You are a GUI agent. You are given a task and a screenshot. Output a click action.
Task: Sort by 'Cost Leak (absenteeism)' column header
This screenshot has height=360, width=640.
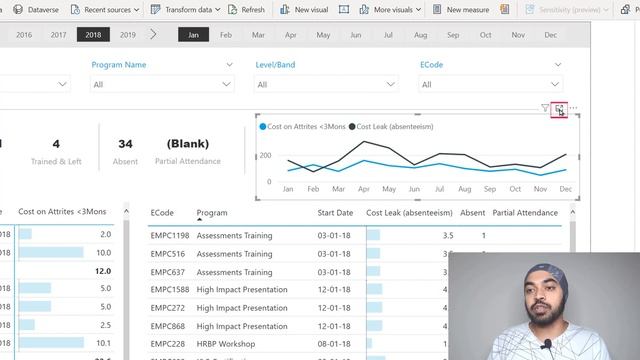409,213
